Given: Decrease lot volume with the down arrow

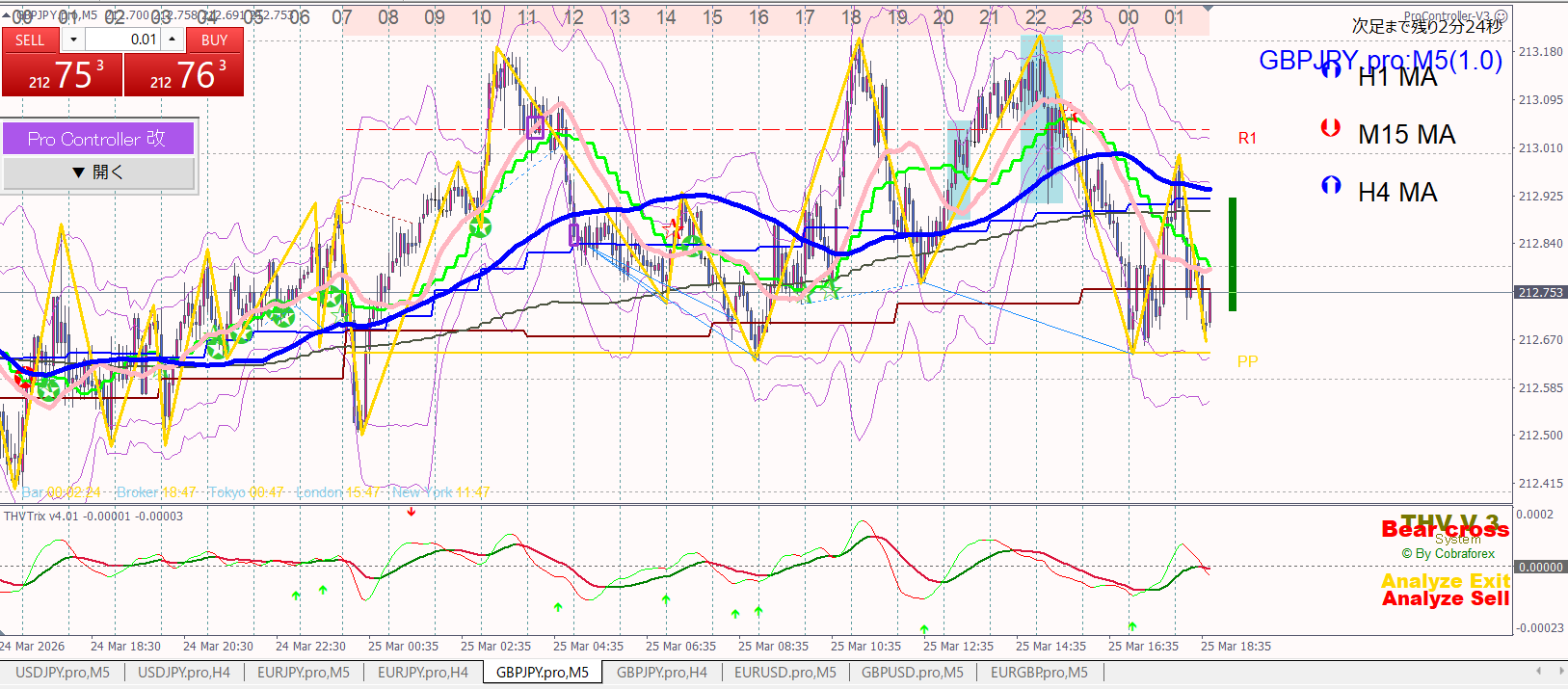Looking at the screenshot, I should coord(73,40).
